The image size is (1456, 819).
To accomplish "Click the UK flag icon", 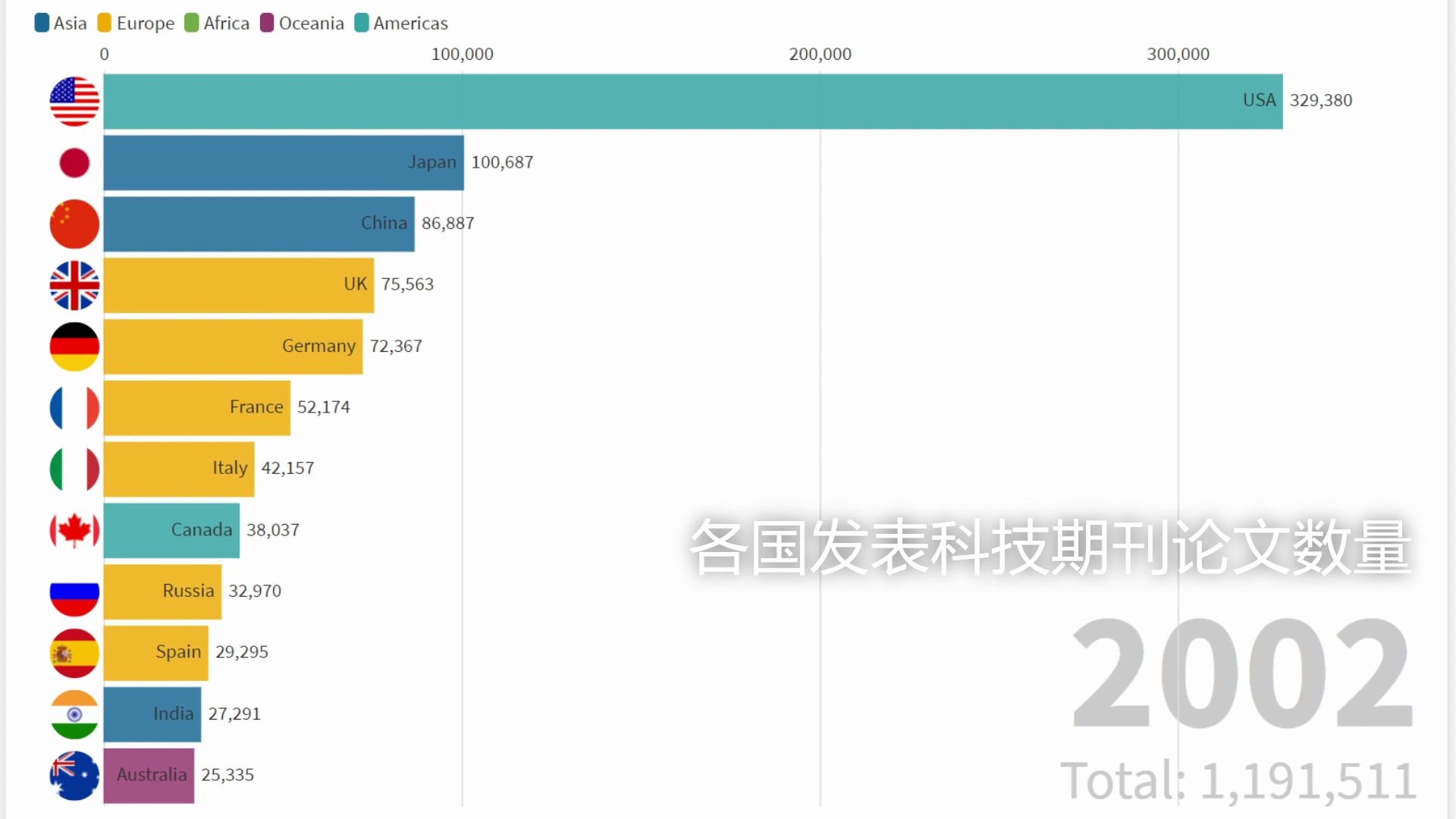I will click(74, 286).
